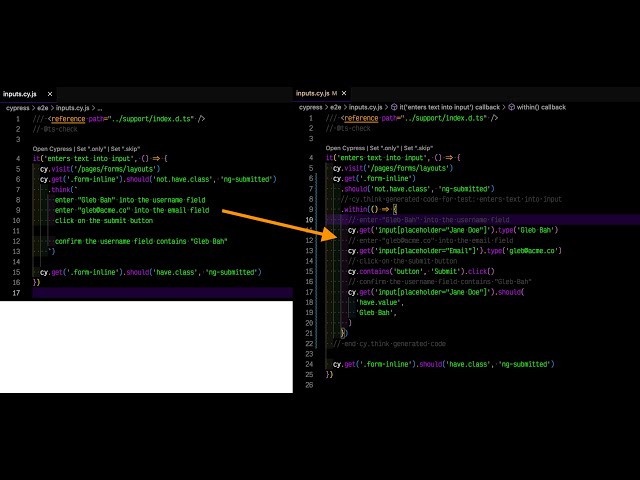Viewport: 640px width, 480px height.
Task: Click cy.visit('/pages/forms/layouts') in the left editor
Action: point(100,169)
